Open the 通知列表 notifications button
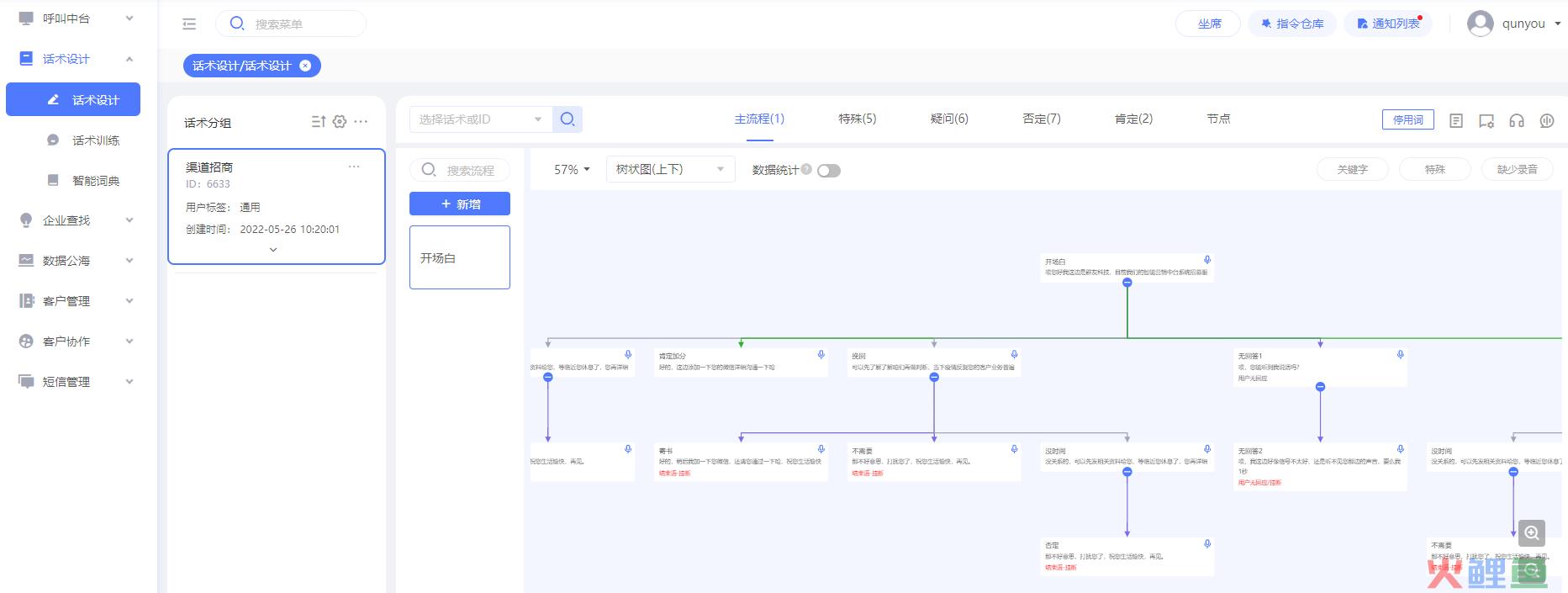Image resolution: width=1568 pixels, height=593 pixels. 1388,24
